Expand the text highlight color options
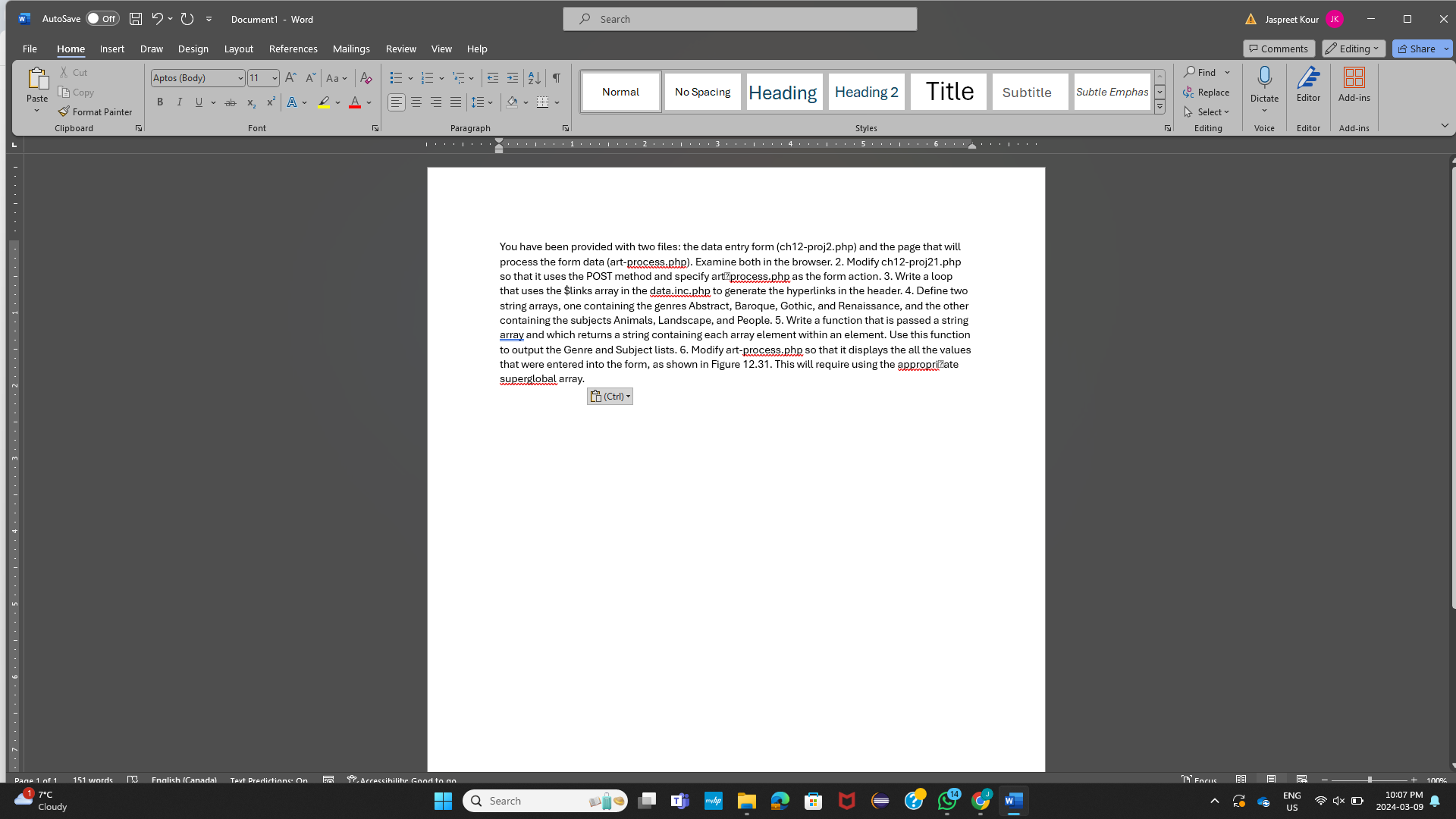The width and height of the screenshot is (1456, 819). 338,102
